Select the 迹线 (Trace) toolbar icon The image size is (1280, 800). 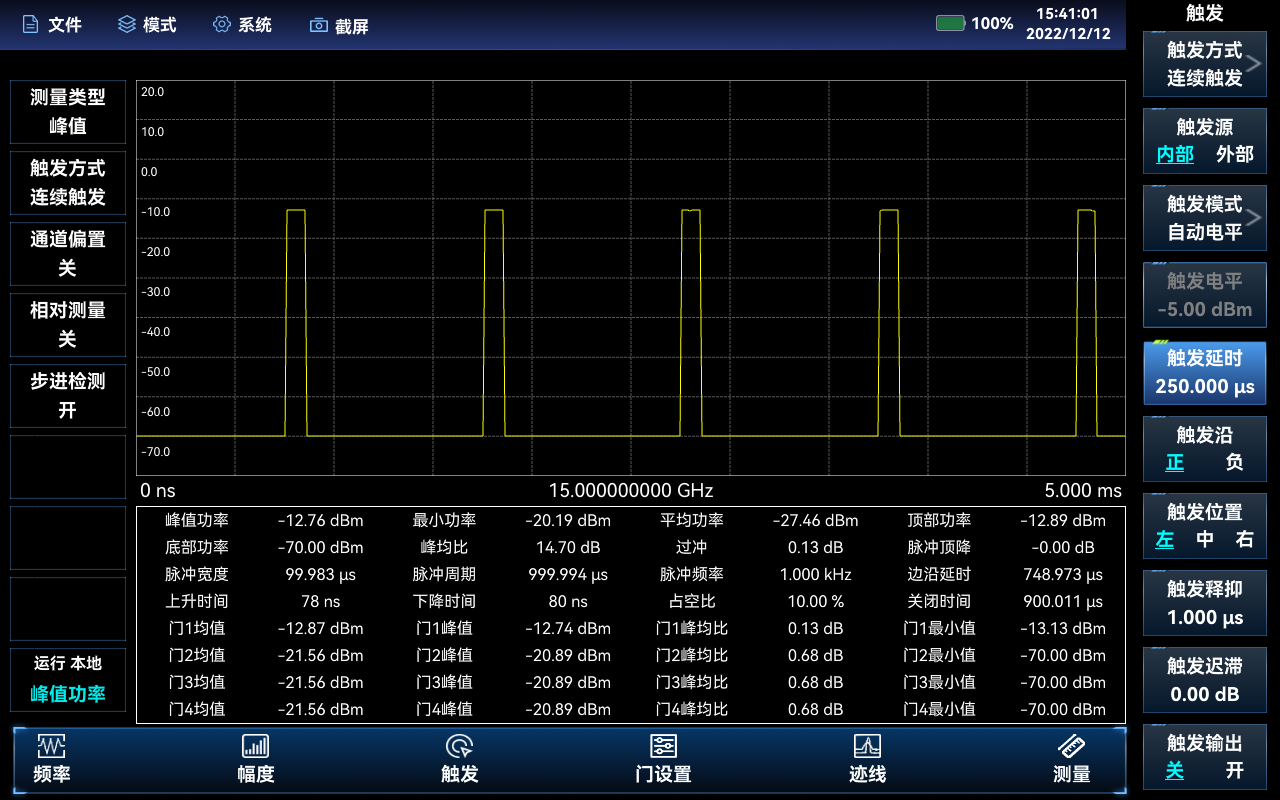(866, 758)
